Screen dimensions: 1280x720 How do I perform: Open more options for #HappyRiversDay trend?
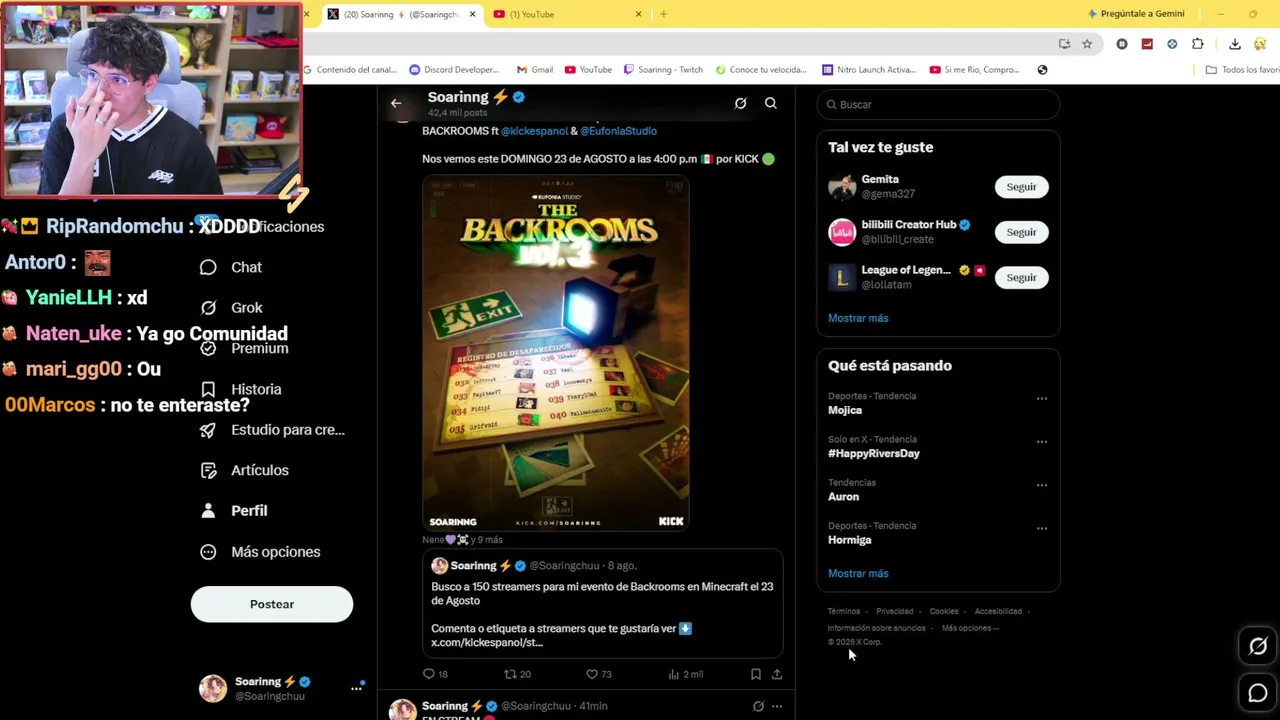1042,442
